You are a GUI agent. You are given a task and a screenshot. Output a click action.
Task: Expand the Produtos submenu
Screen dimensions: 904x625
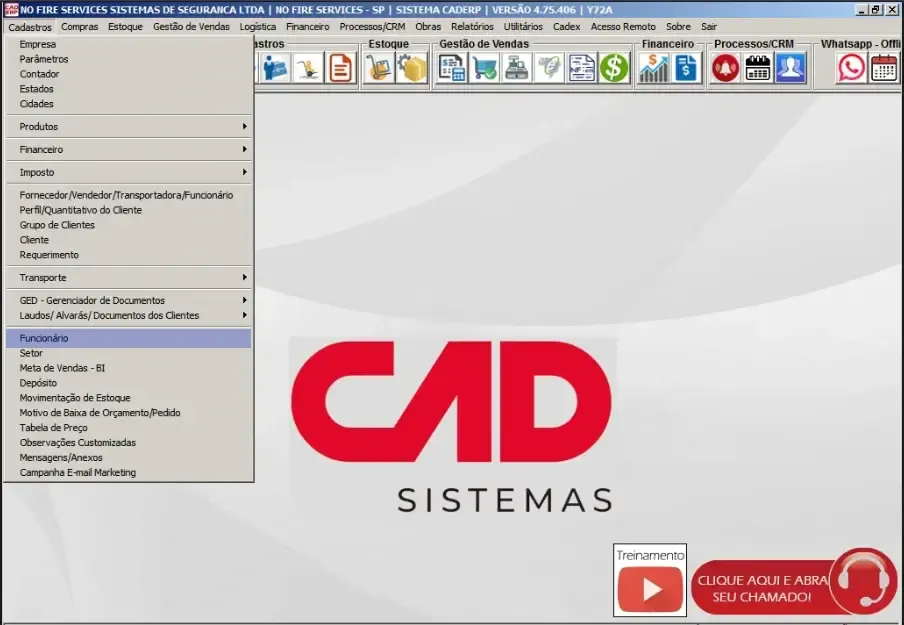pos(128,126)
